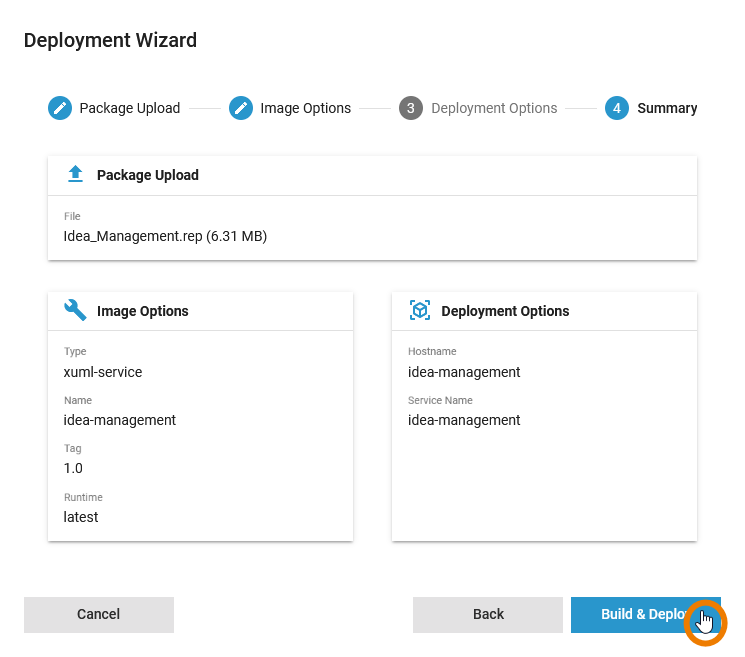This screenshot has width=745, height=657.
Task: Click the upload arrow icon in Package Upload card
Action: tap(75, 175)
